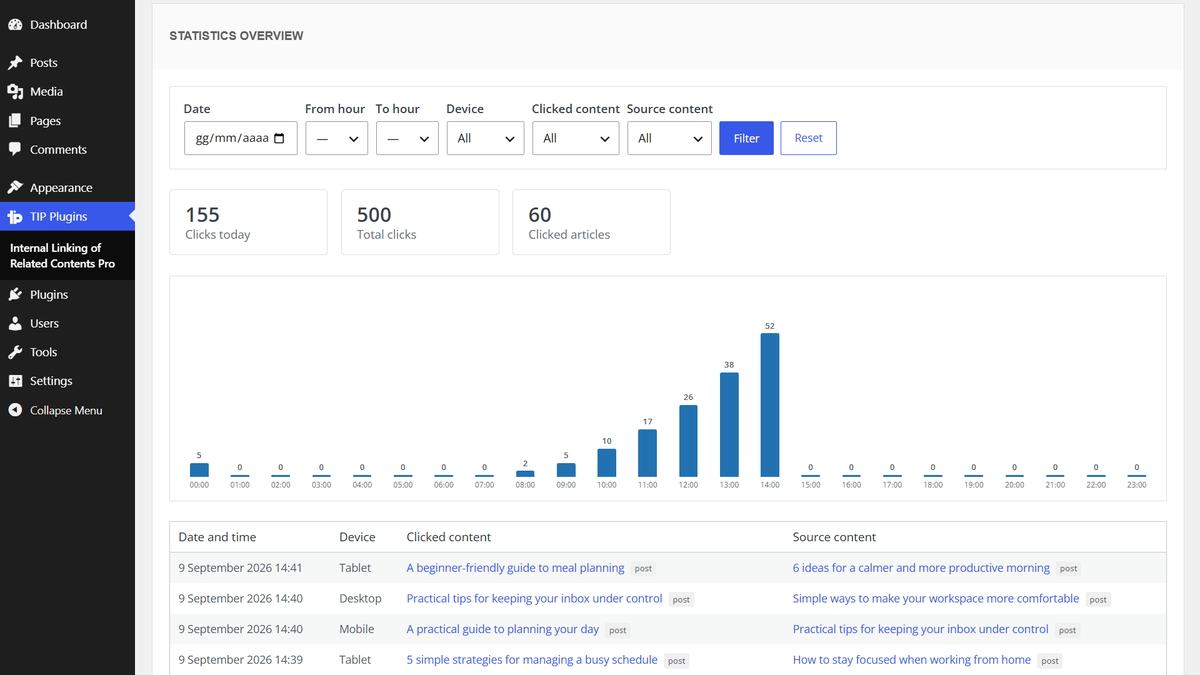
Task: Click the Mobile device cell
Action: (357, 629)
